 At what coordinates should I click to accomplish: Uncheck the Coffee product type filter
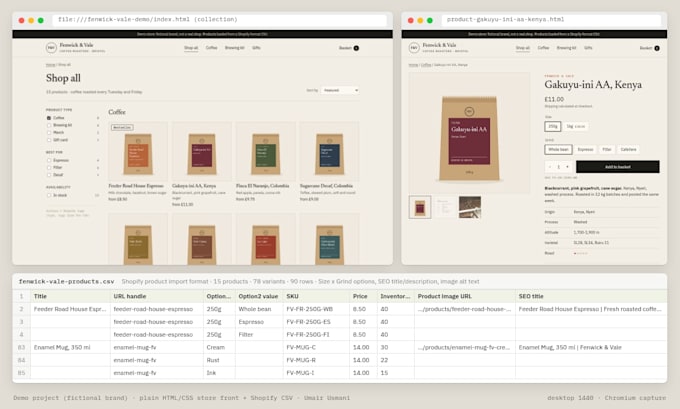point(49,118)
